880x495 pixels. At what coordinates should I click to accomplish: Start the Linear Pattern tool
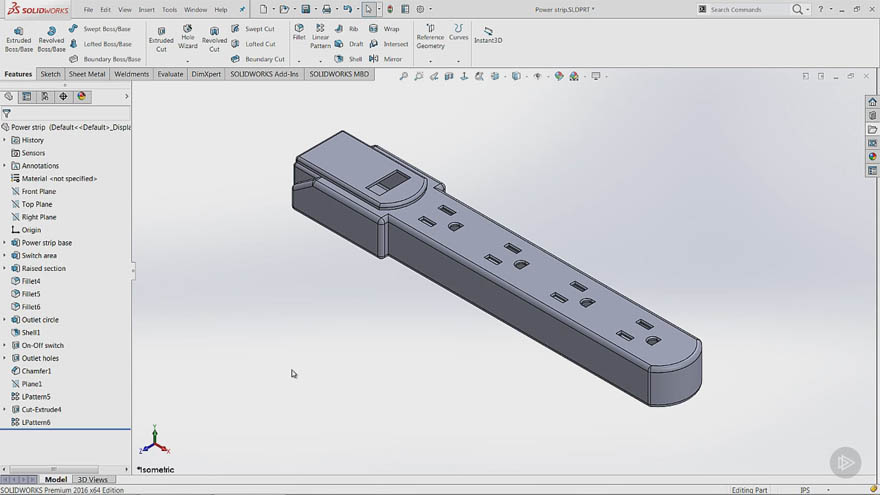[x=320, y=36]
